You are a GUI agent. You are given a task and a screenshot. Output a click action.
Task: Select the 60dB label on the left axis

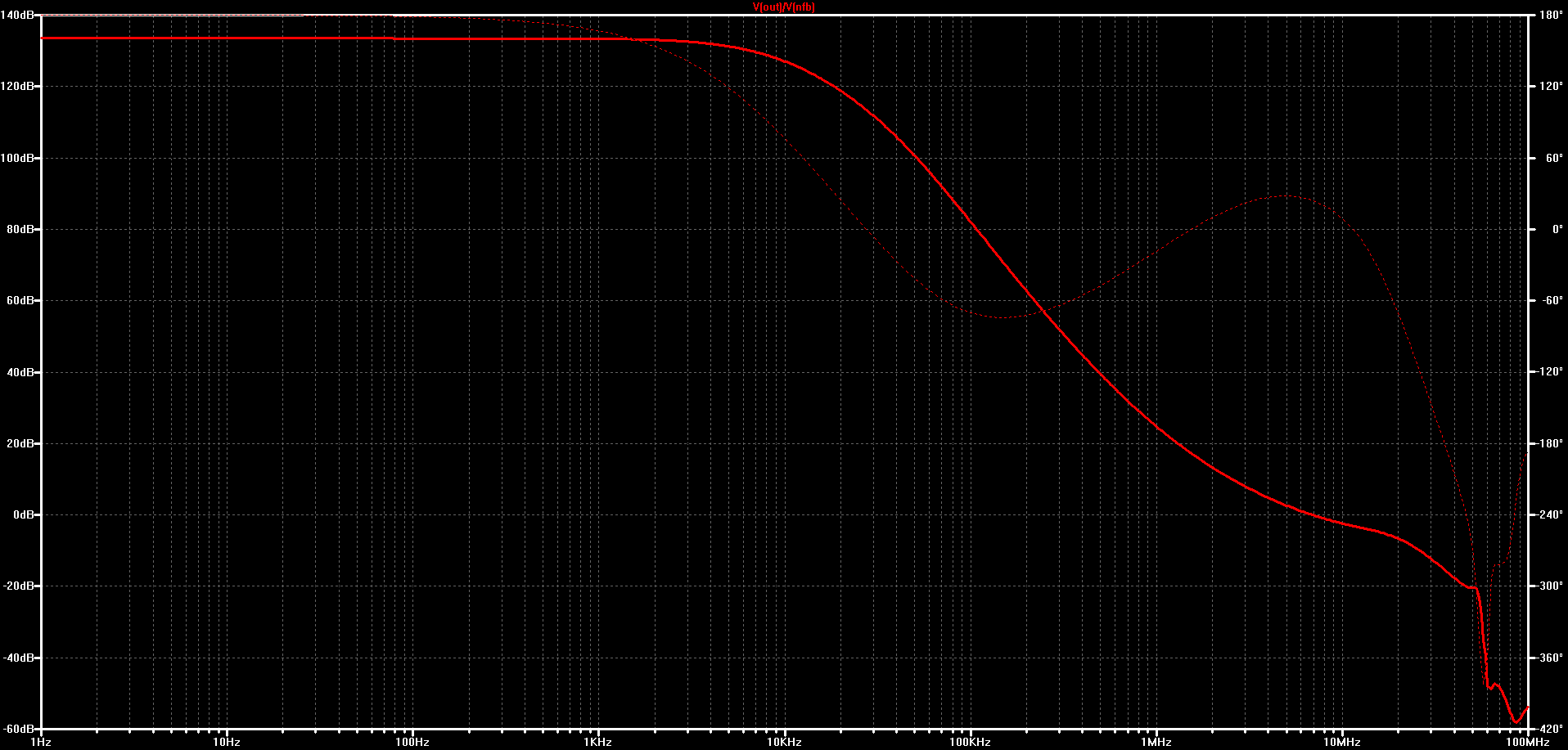click(20, 301)
